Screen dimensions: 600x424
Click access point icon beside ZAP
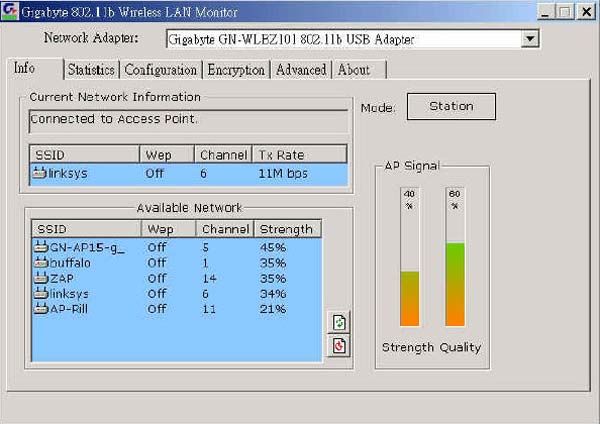[41, 278]
